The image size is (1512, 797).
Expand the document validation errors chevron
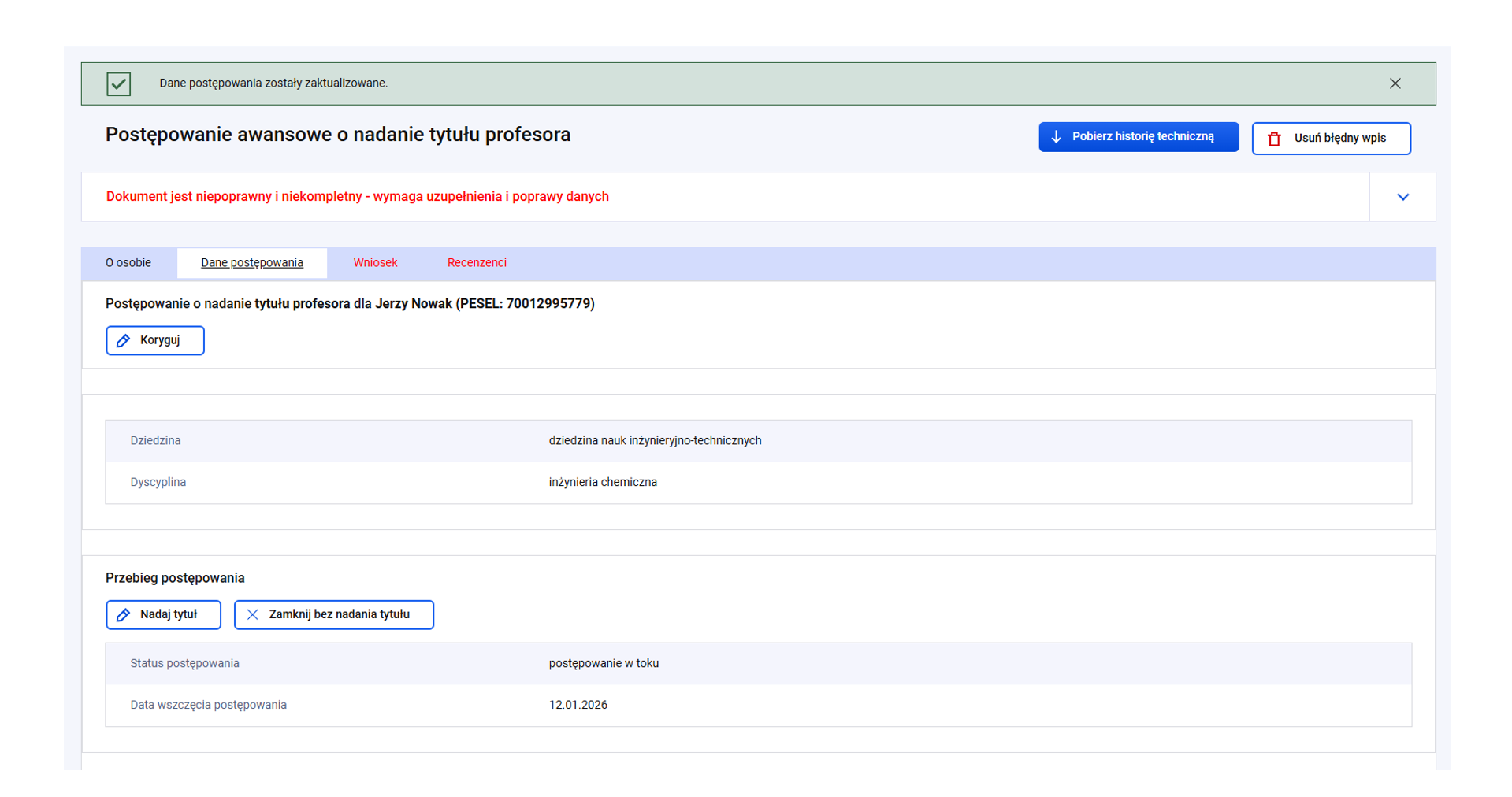[x=1402, y=197]
